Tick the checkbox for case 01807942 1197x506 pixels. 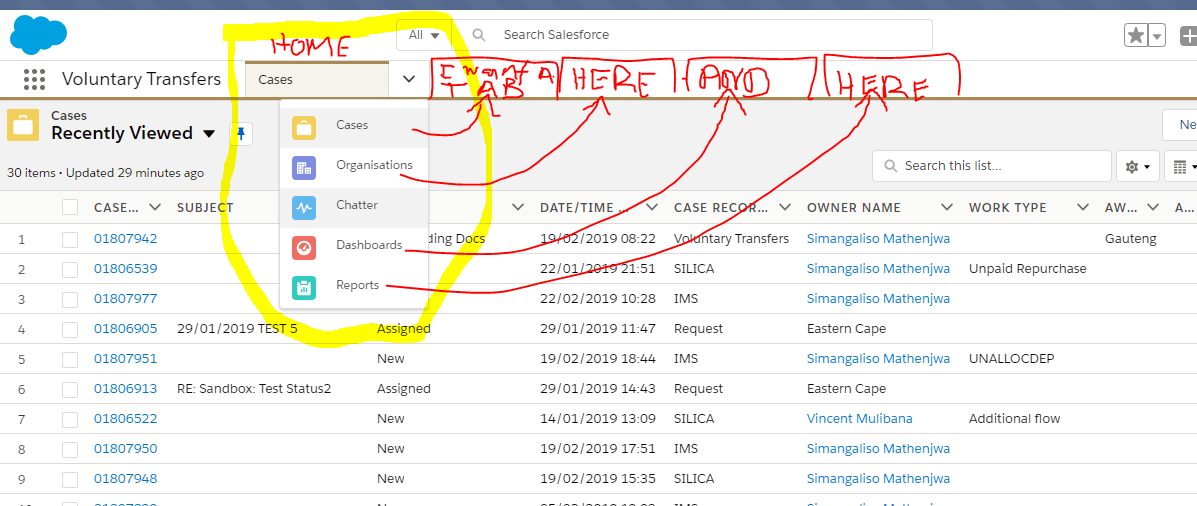tap(70, 240)
